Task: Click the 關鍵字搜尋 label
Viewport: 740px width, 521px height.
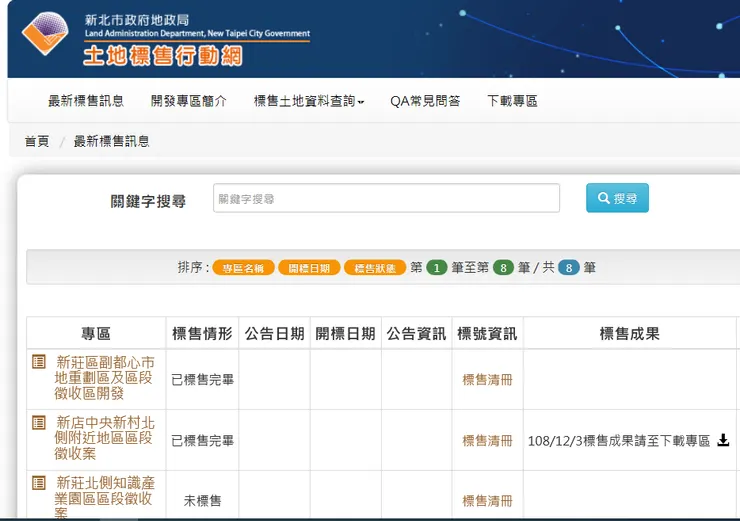Action: click(148, 202)
